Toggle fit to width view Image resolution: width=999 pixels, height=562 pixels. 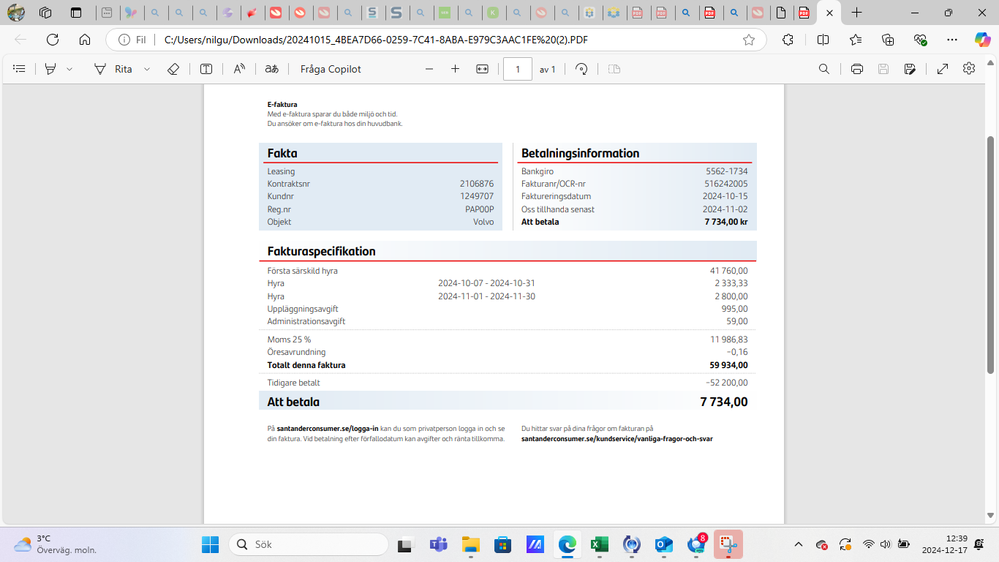coord(482,69)
